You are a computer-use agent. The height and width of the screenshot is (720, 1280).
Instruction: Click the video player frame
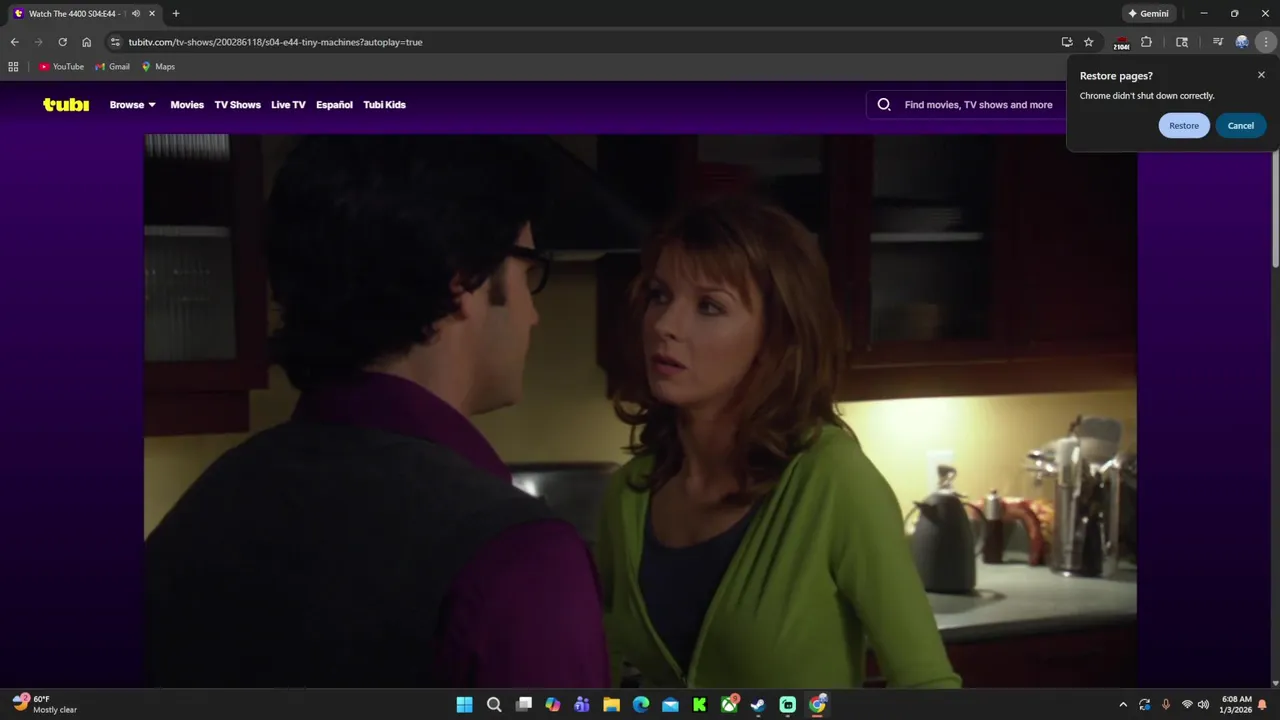tap(640, 410)
